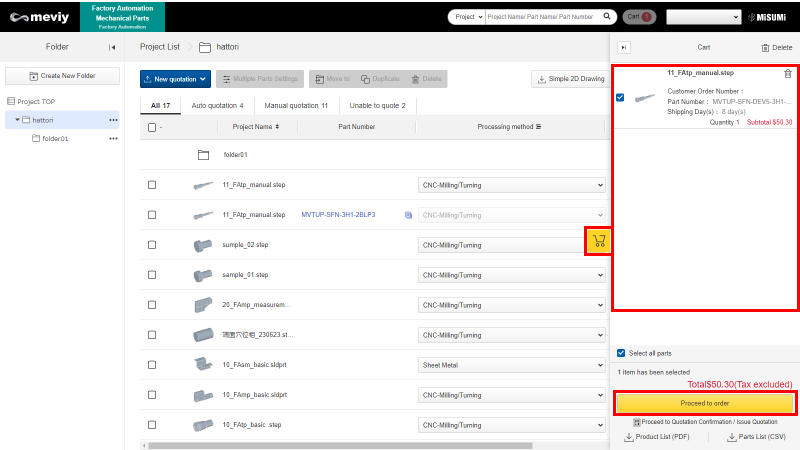The height and width of the screenshot is (450, 800).
Task: Click the Simple 2D Drawing button
Action: 569,79
